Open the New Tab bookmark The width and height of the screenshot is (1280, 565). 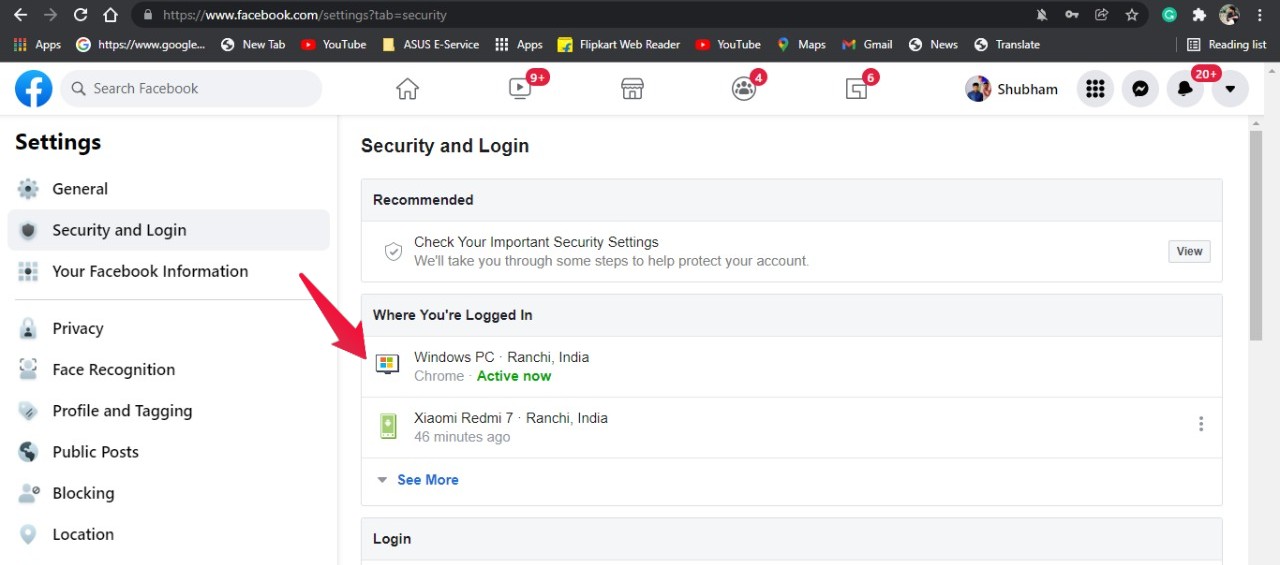[253, 44]
